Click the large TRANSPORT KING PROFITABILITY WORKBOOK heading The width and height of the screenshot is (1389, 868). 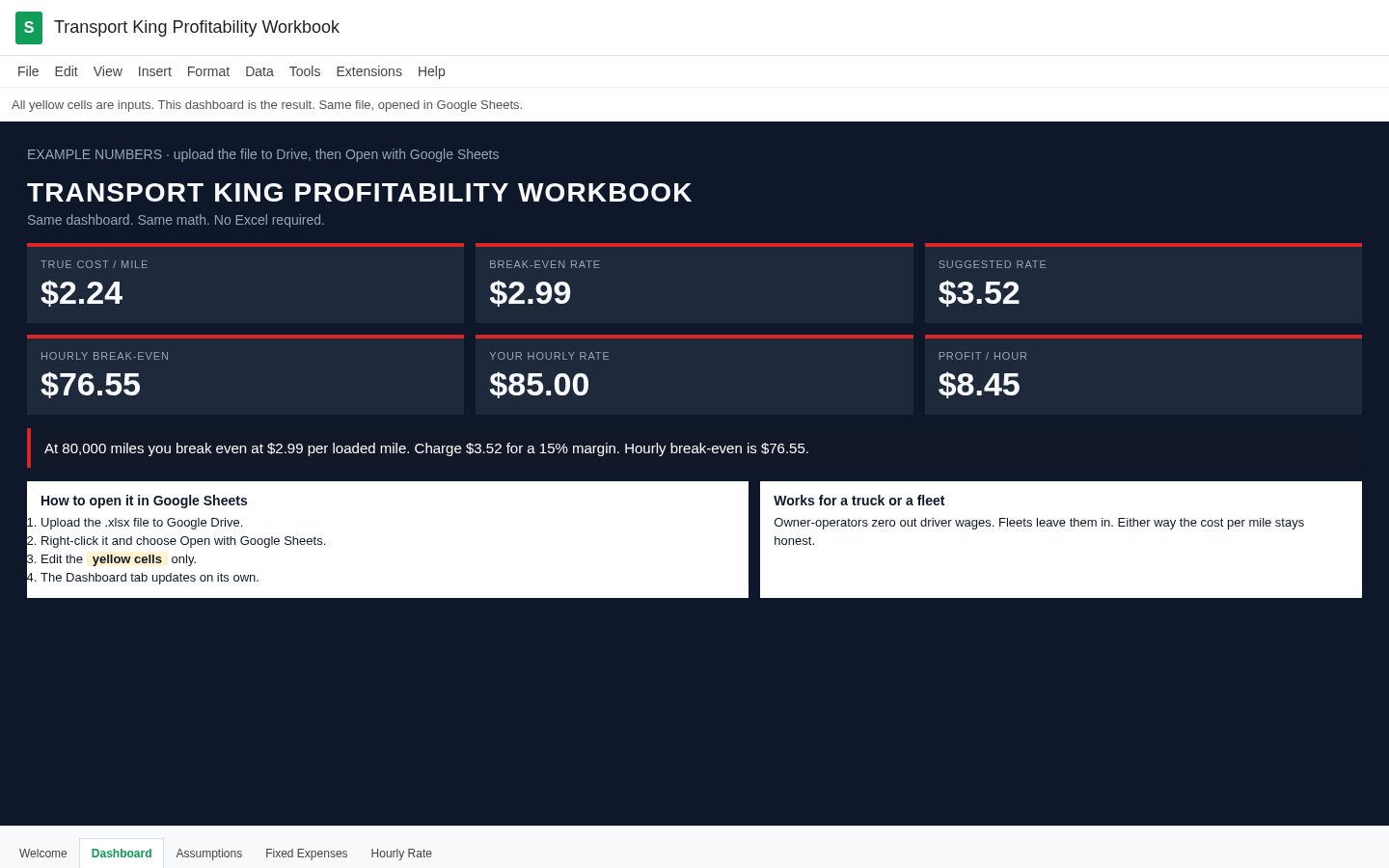(x=360, y=193)
